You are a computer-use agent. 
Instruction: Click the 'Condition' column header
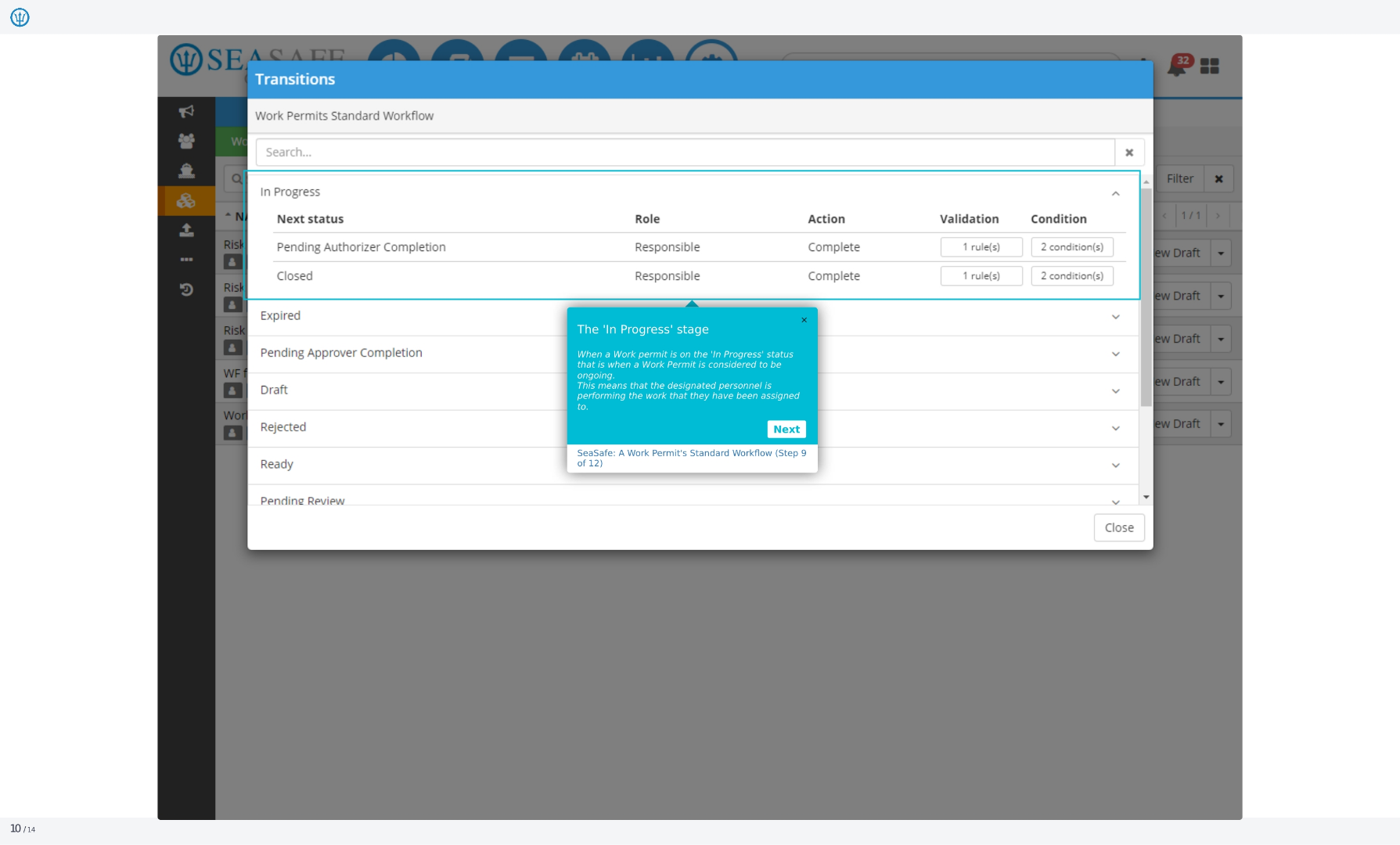(1058, 219)
